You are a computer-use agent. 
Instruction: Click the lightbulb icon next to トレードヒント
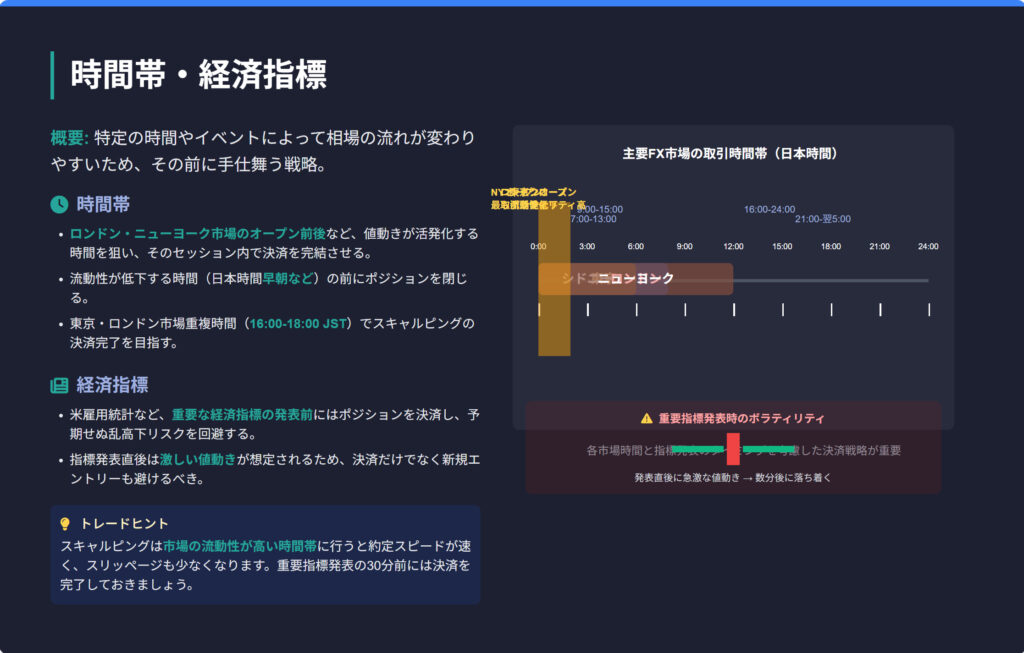coord(65,523)
